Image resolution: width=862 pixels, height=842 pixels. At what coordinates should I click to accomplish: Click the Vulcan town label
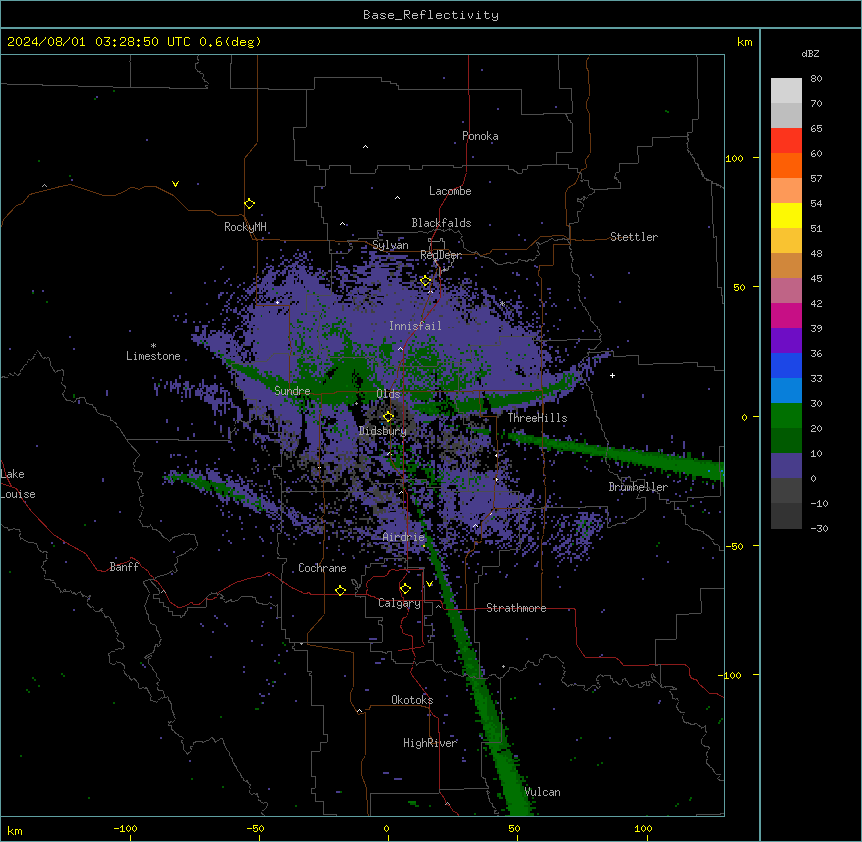pyautogui.click(x=543, y=792)
